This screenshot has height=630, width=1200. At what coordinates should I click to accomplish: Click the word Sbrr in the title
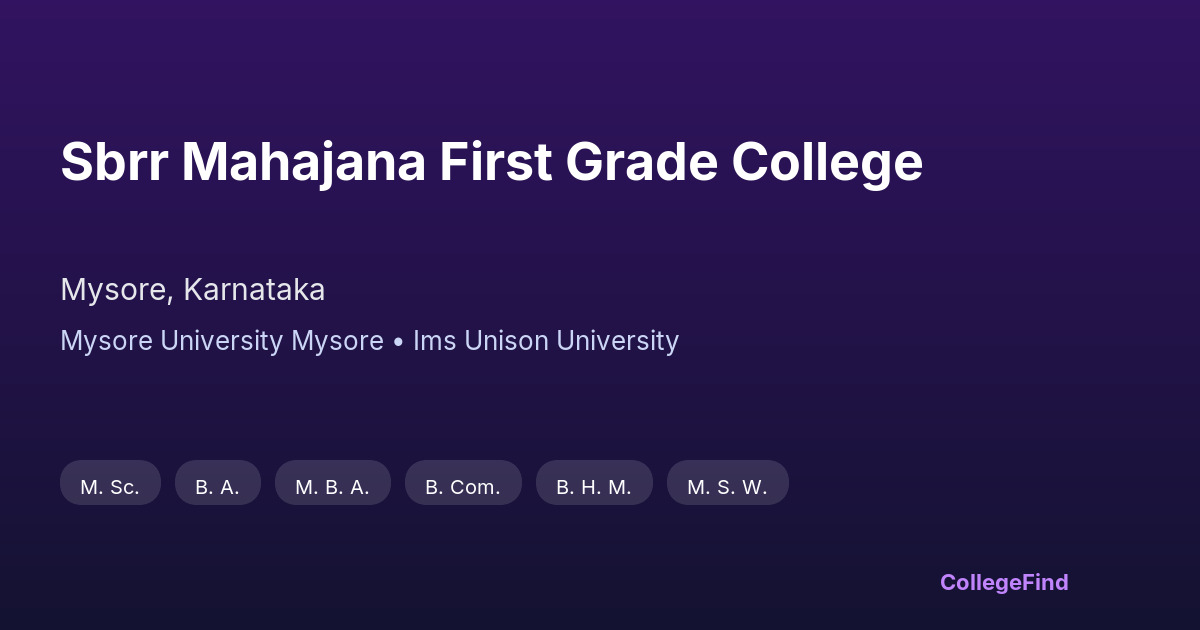pyautogui.click(x=113, y=162)
